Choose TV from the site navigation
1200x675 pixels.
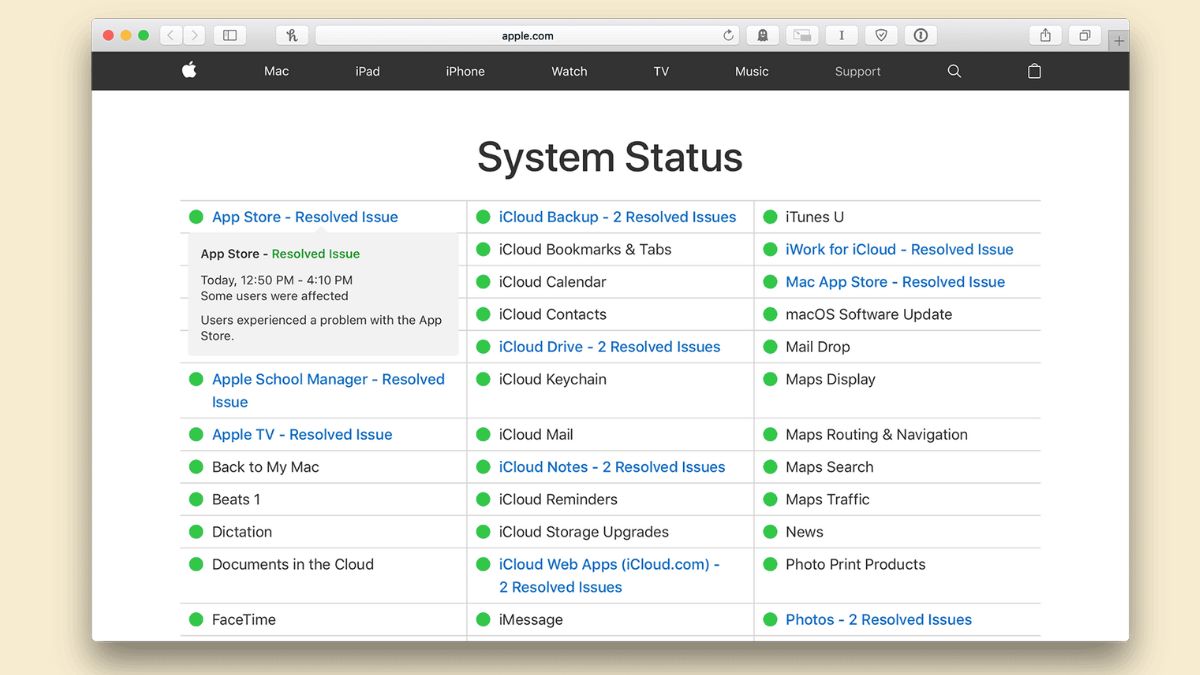(661, 71)
